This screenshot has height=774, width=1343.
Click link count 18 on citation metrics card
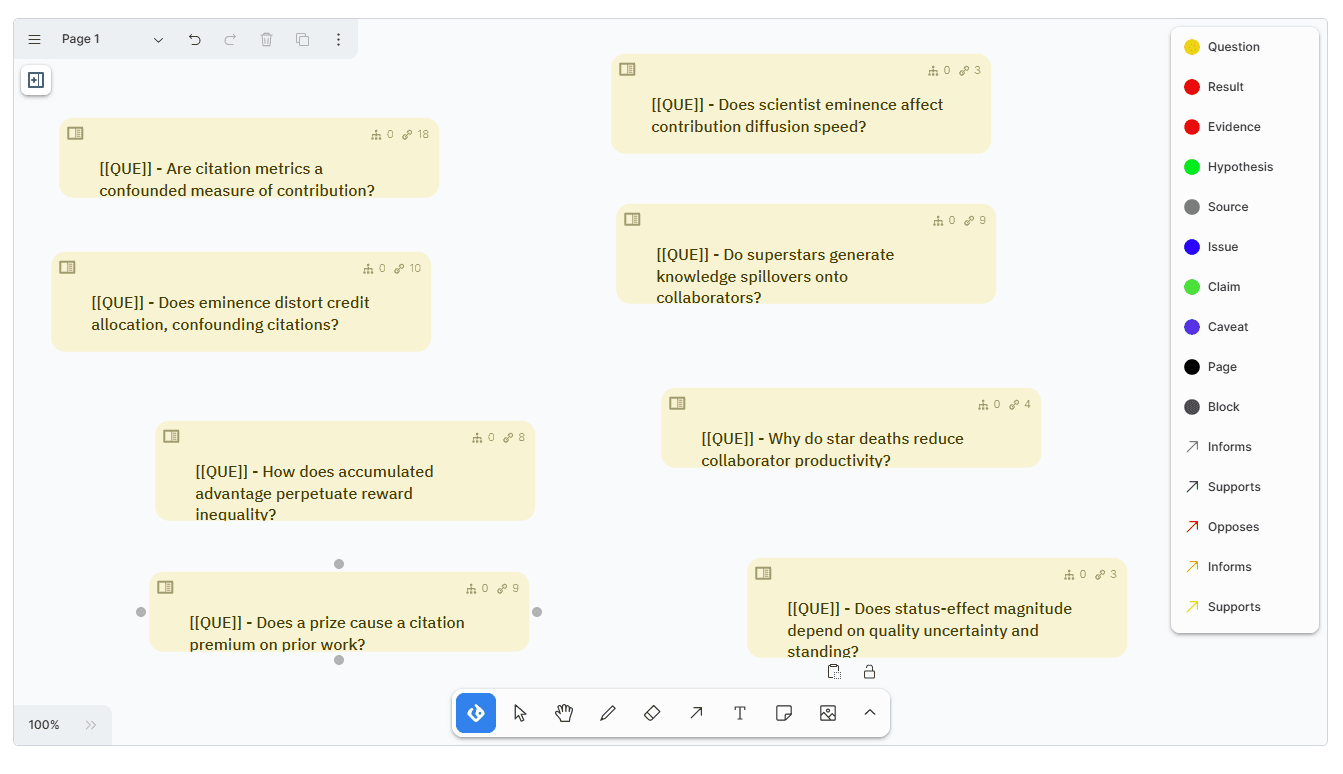pyautogui.click(x=416, y=134)
